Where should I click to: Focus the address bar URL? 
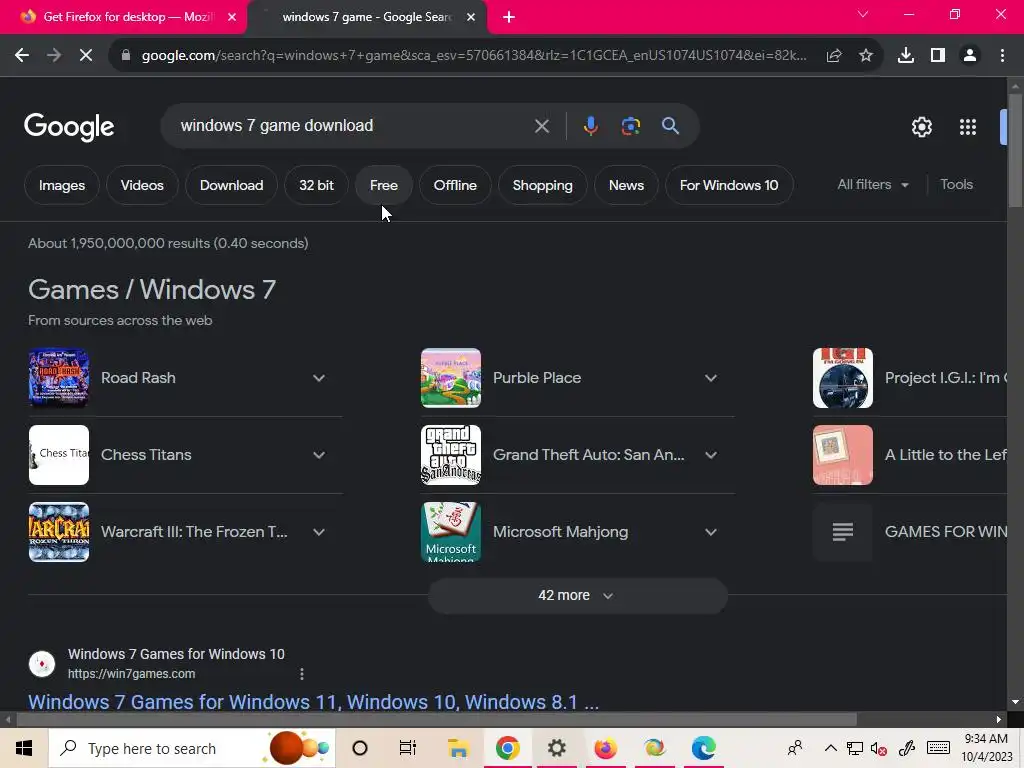click(473, 56)
